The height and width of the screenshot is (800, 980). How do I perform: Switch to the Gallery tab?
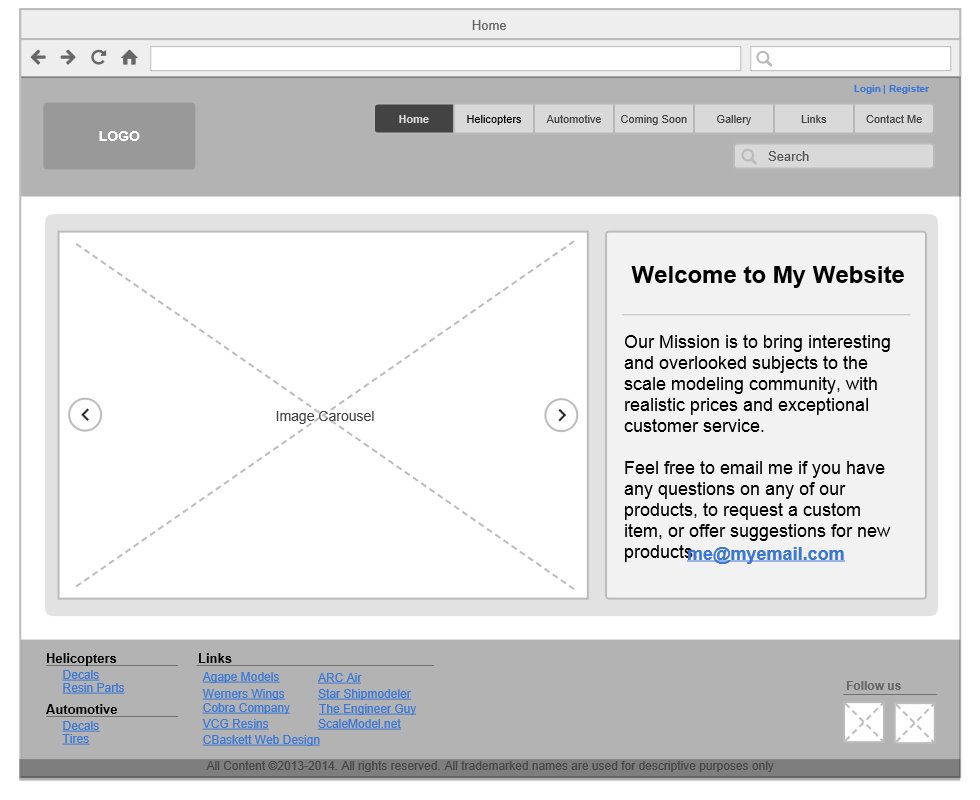(734, 119)
